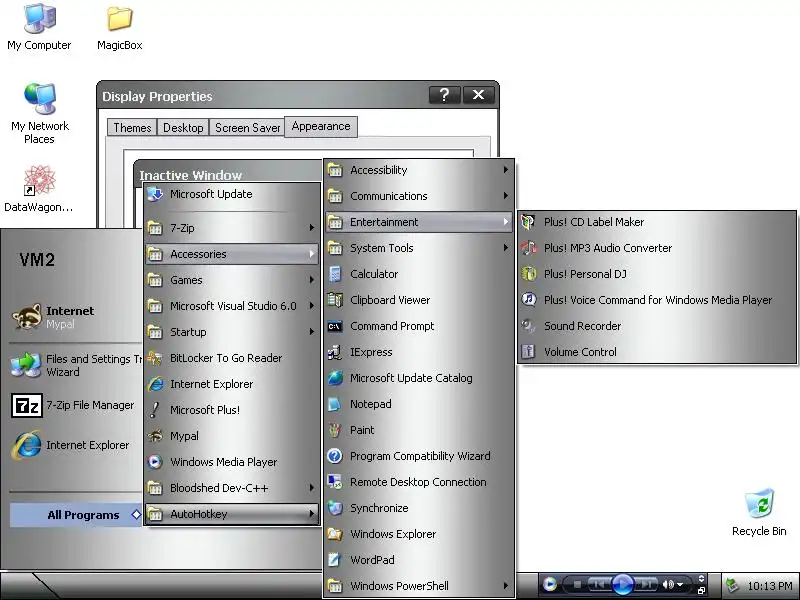Switch to the Screen Saver tab

point(247,128)
